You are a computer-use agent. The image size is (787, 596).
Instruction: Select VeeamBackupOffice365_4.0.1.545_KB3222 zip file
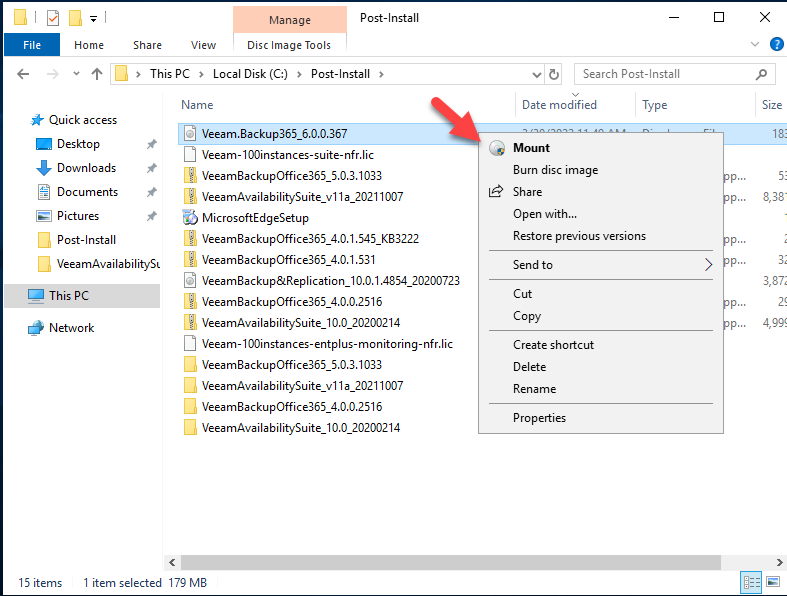(310, 239)
